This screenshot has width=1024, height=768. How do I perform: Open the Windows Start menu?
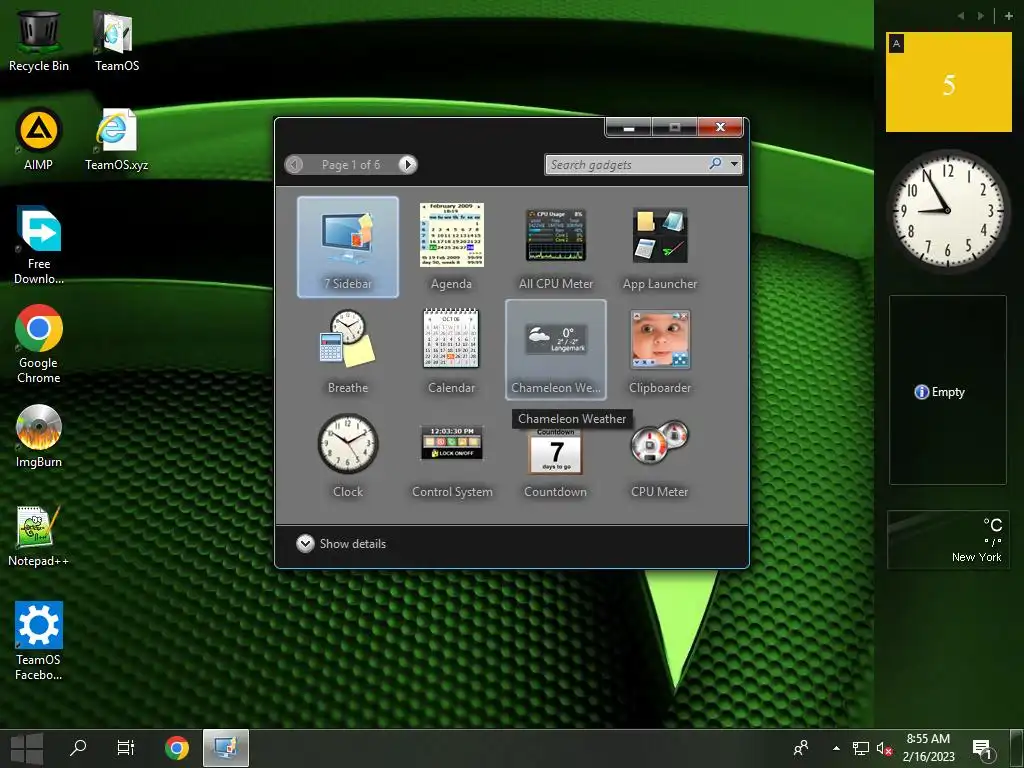point(27,748)
